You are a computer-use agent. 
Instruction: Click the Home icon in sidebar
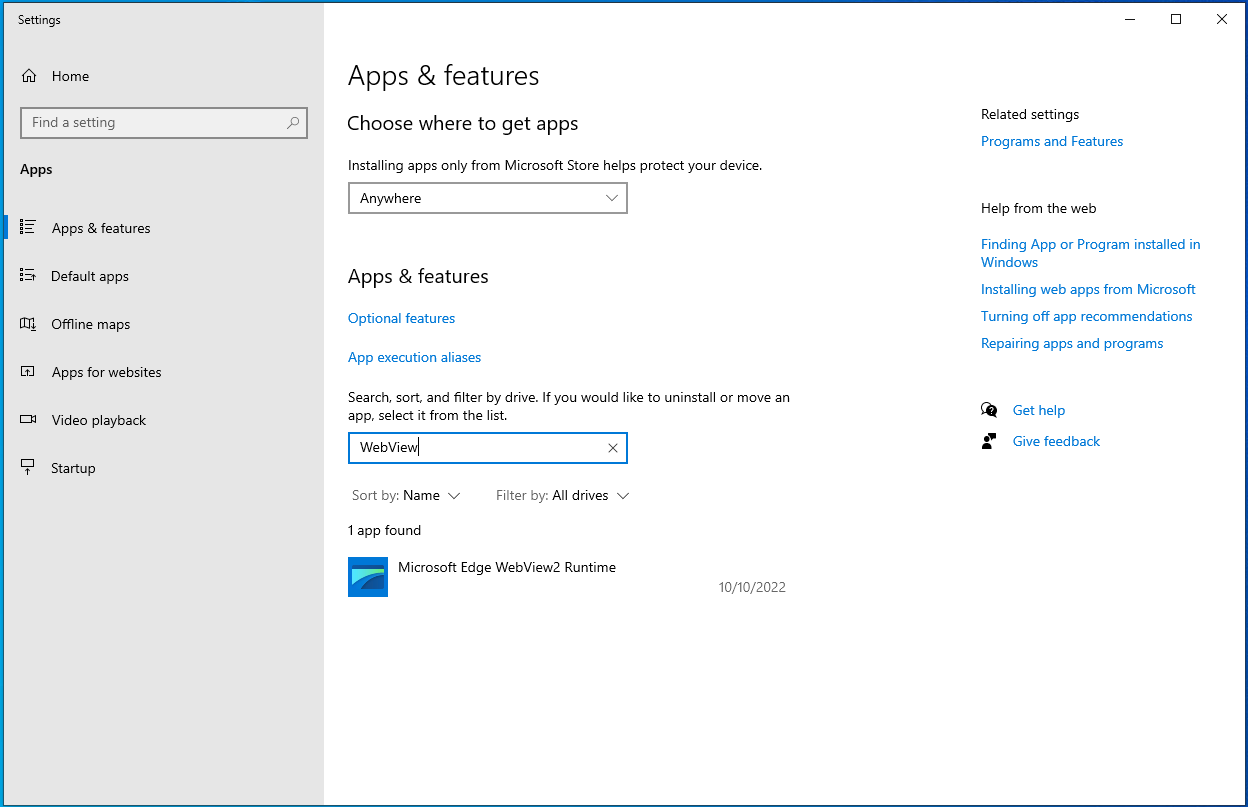tap(29, 76)
